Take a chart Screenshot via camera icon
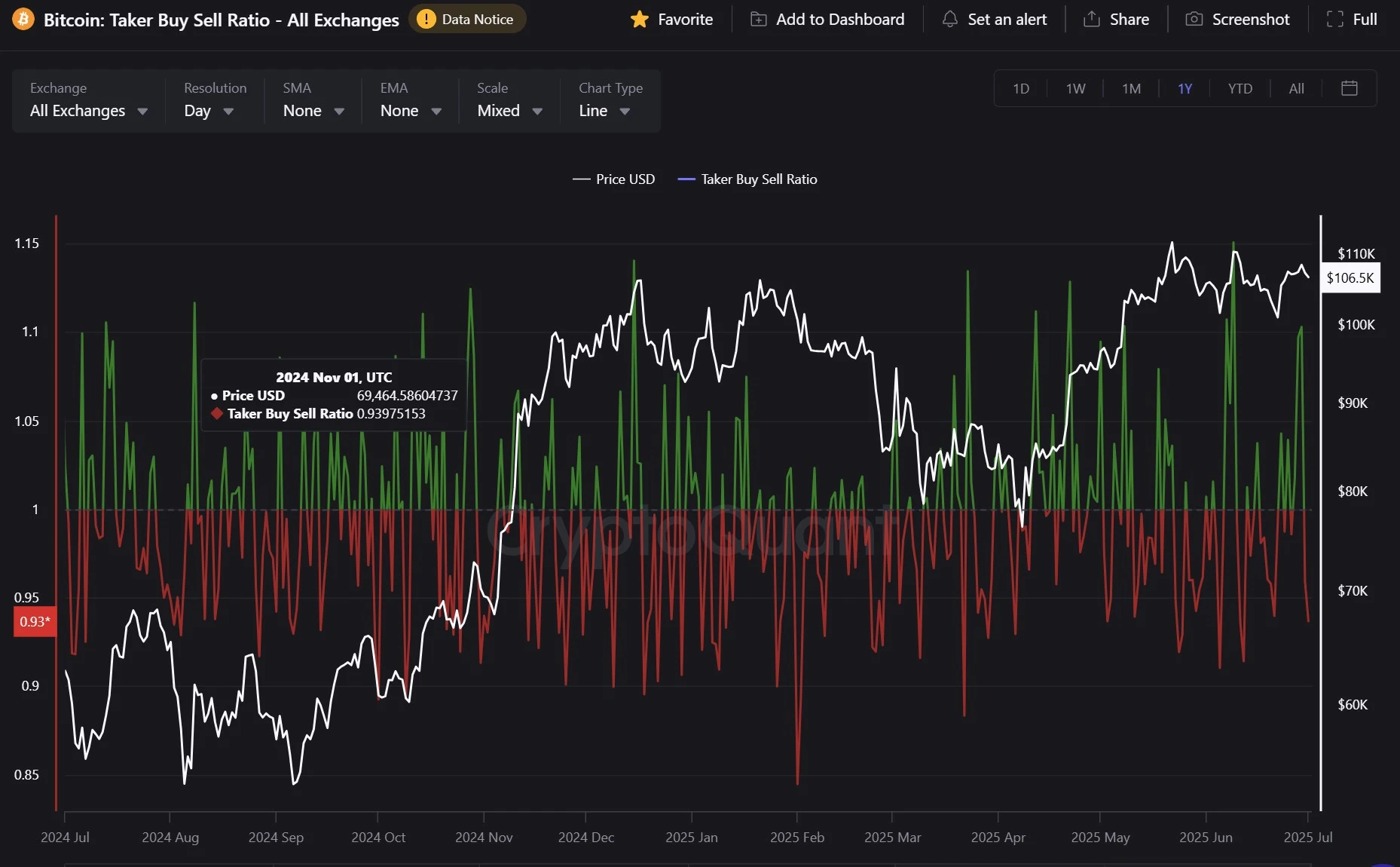The image size is (1400, 867). [x=1194, y=20]
